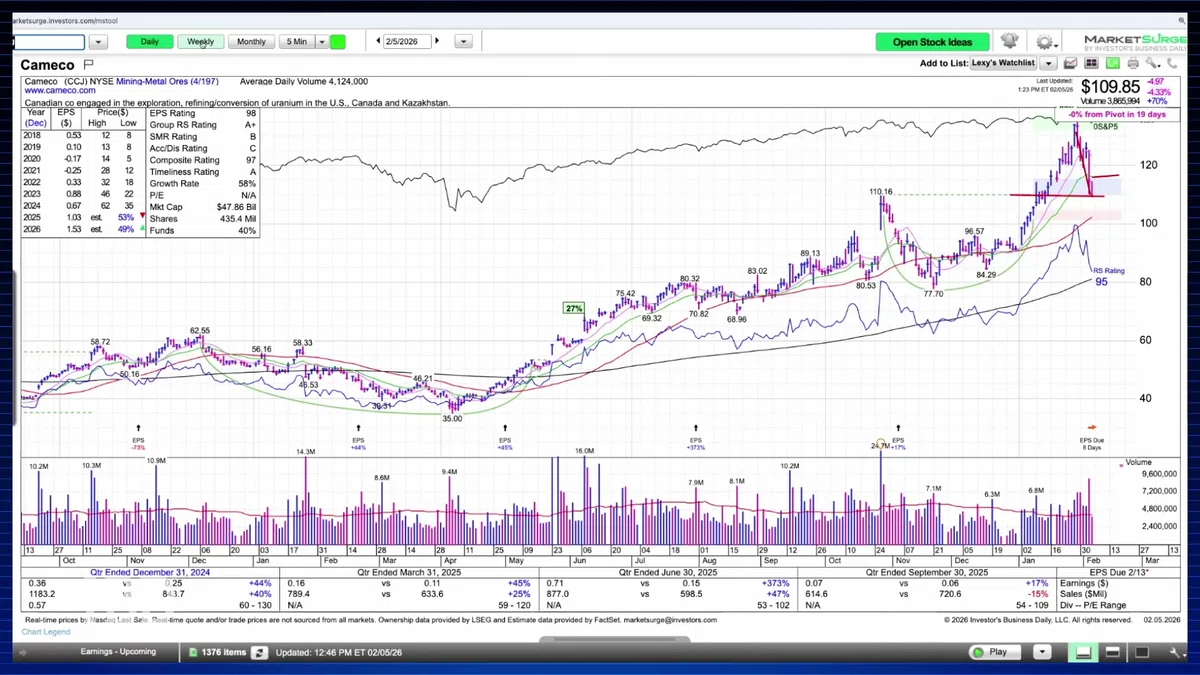1200x675 pixels.
Task: Toggle the green square next to 5 Min
Action: pyautogui.click(x=338, y=42)
